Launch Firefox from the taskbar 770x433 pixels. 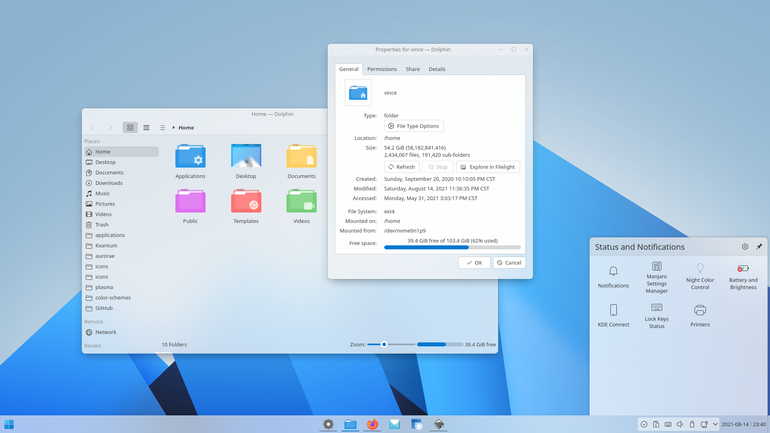click(372, 424)
